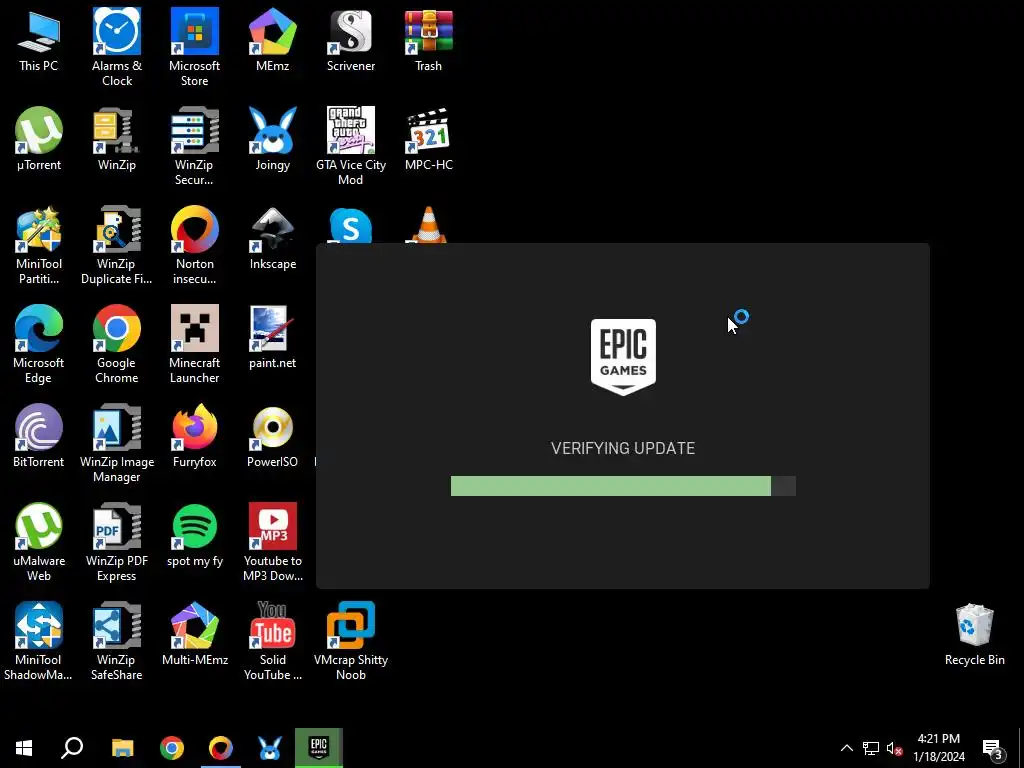Open Youtube to MP3 Dow... shortcut
The width and height of the screenshot is (1024, 768).
point(273,542)
